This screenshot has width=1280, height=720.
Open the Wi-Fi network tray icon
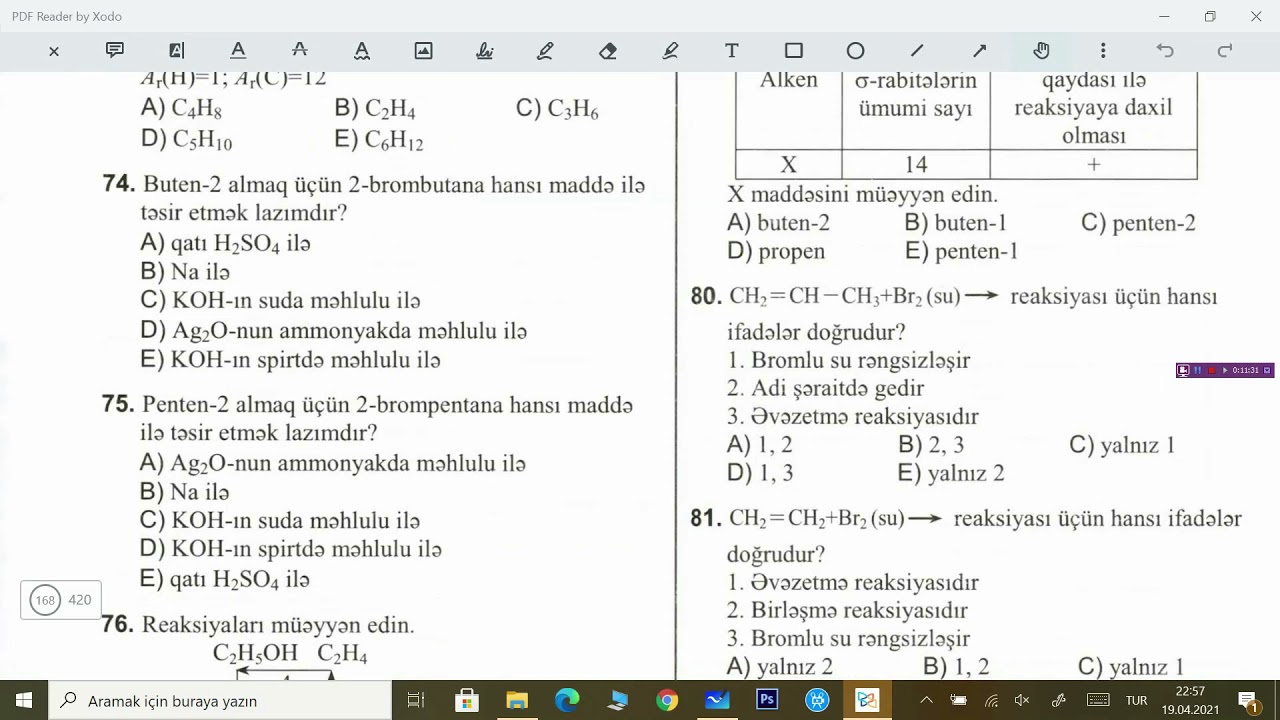coord(991,700)
